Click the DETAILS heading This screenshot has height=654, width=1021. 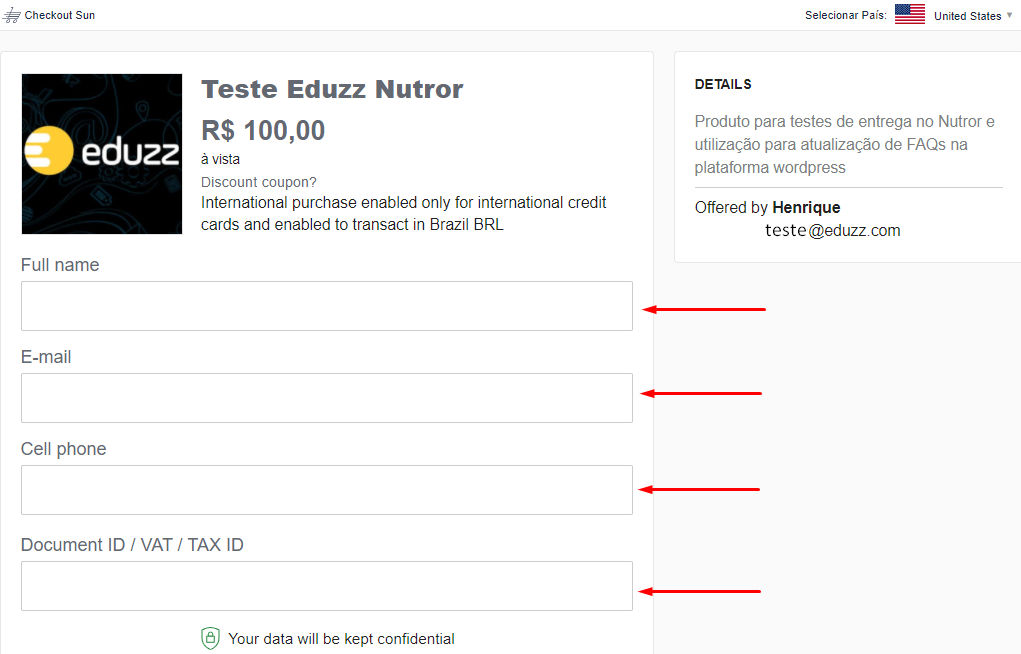[x=723, y=85]
